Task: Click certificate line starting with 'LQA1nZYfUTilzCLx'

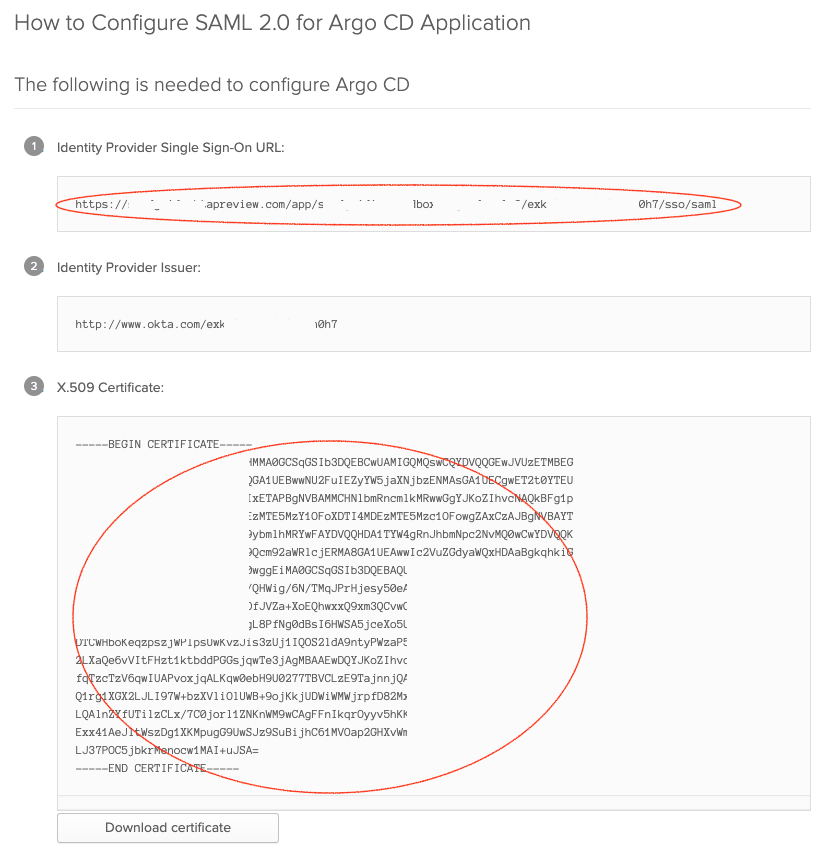Action: pyautogui.click(x=241, y=714)
